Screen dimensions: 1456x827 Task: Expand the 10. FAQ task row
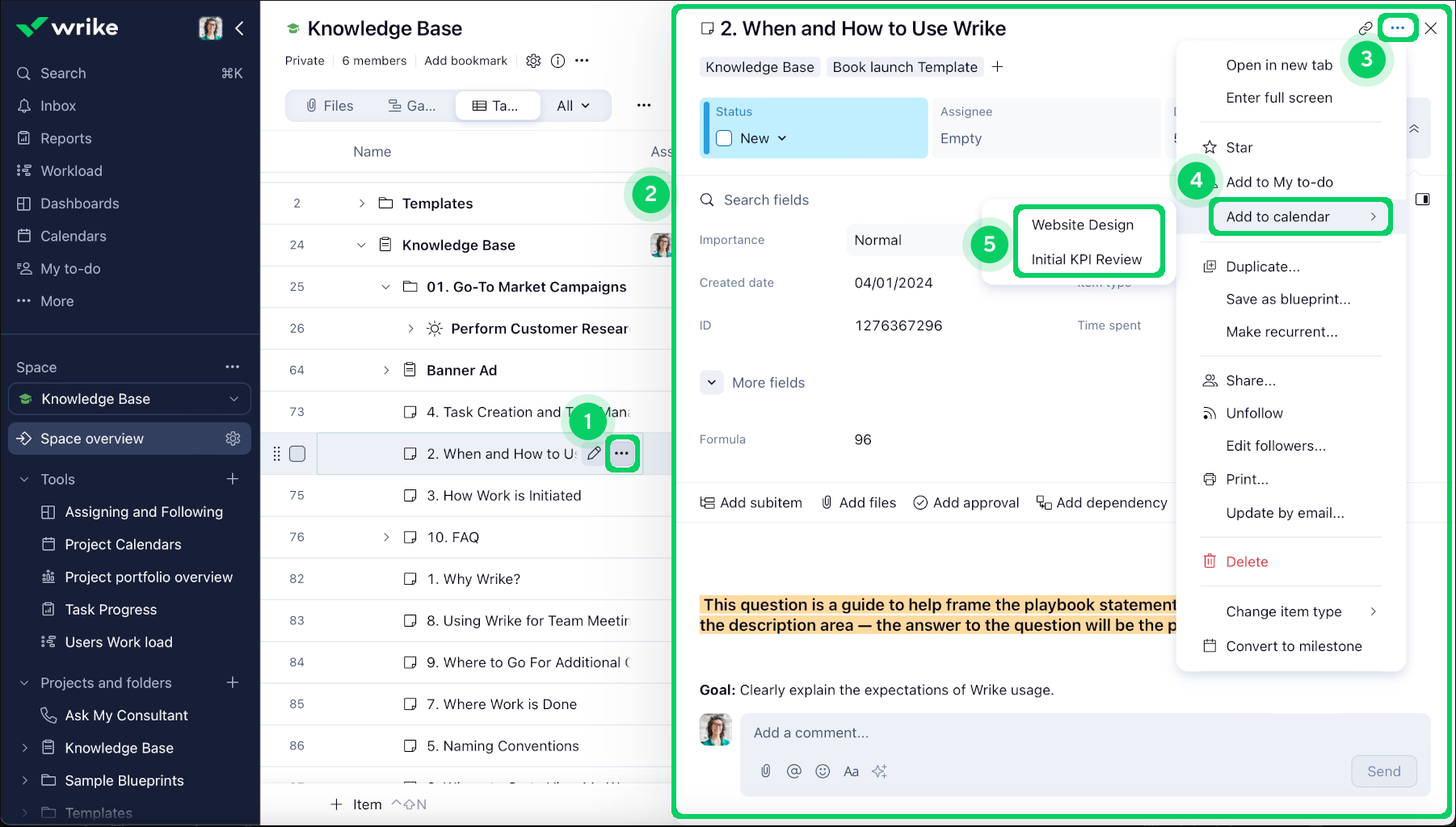385,537
